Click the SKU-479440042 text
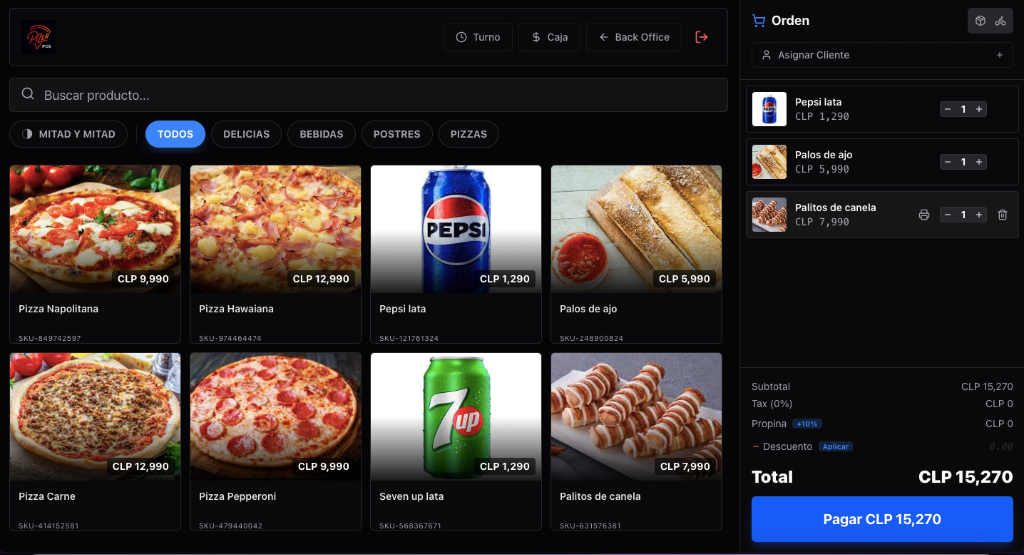Viewport: 1024px width, 555px height. pos(231,526)
